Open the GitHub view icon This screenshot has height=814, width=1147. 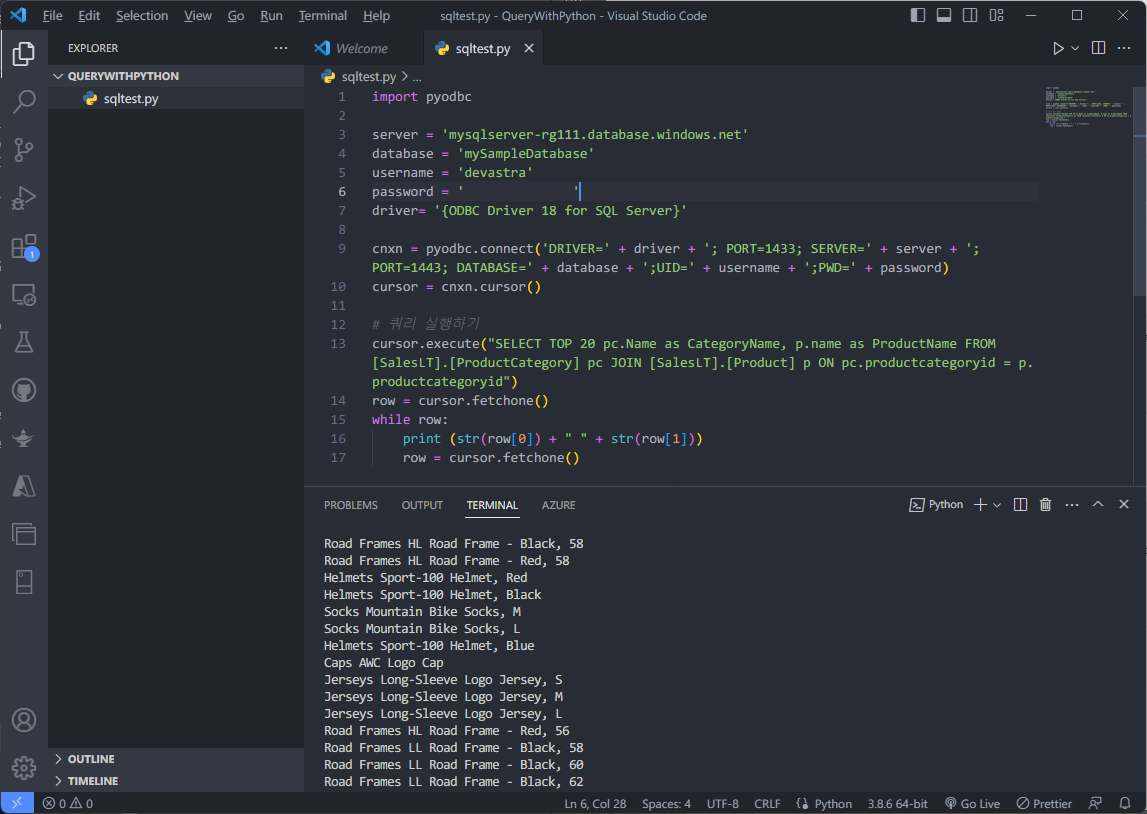tap(23, 391)
